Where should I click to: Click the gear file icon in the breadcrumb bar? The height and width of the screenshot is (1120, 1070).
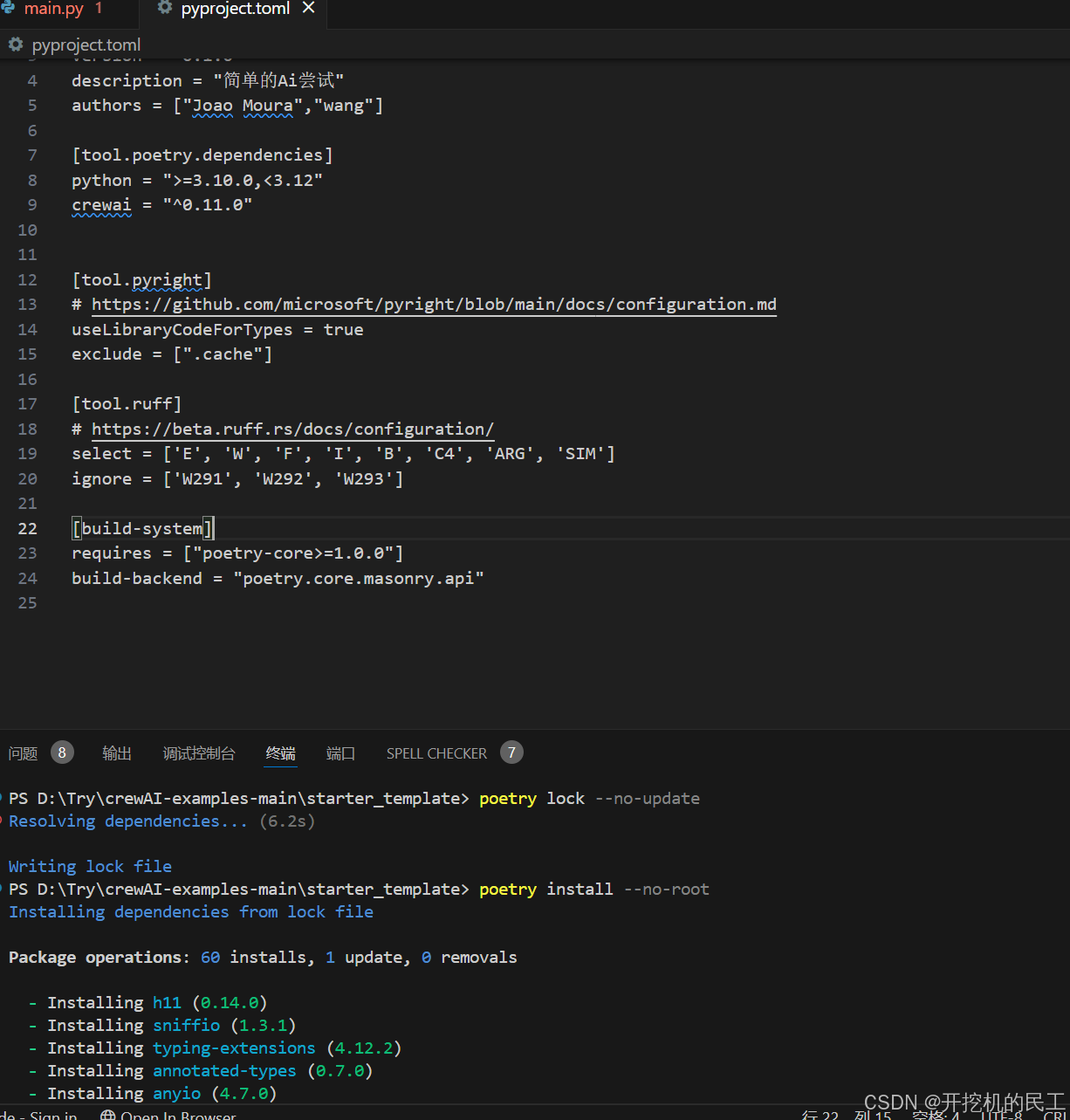15,45
